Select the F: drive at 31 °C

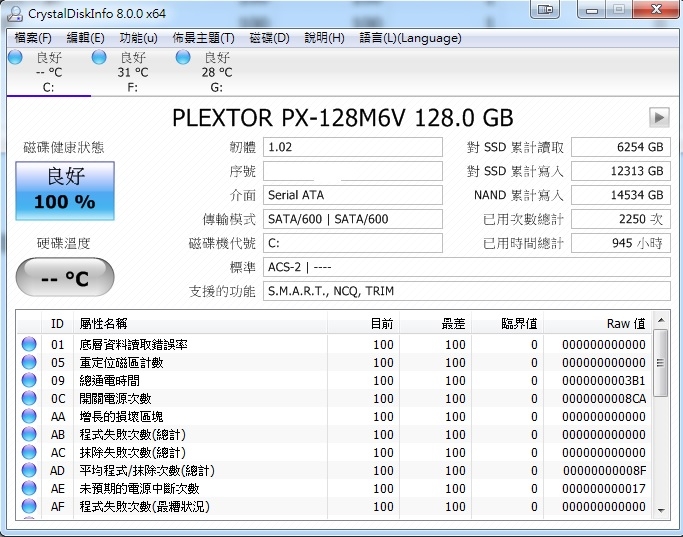tap(132, 72)
